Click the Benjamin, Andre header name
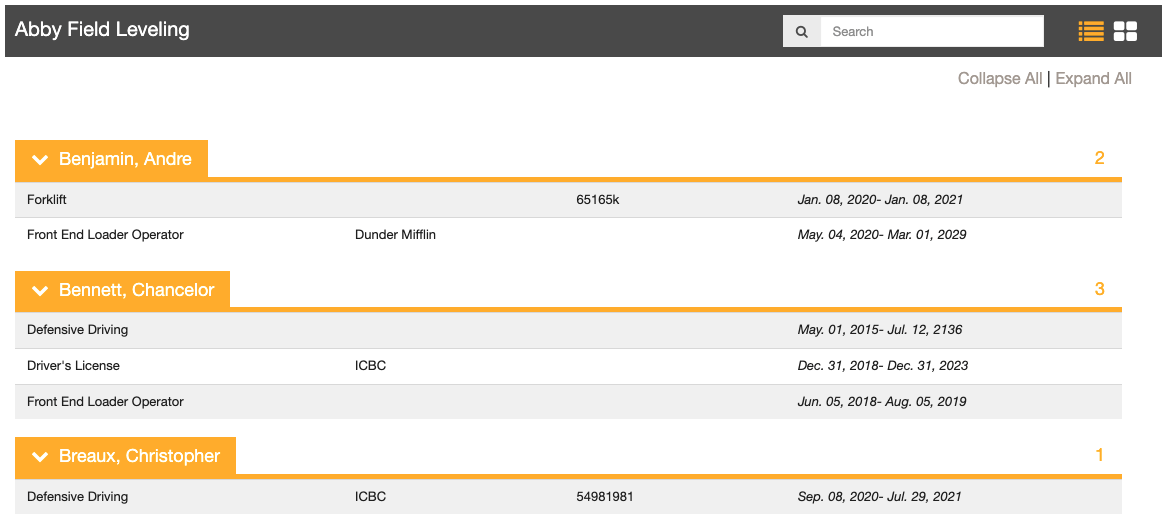This screenshot has width=1173, height=519. (125, 159)
